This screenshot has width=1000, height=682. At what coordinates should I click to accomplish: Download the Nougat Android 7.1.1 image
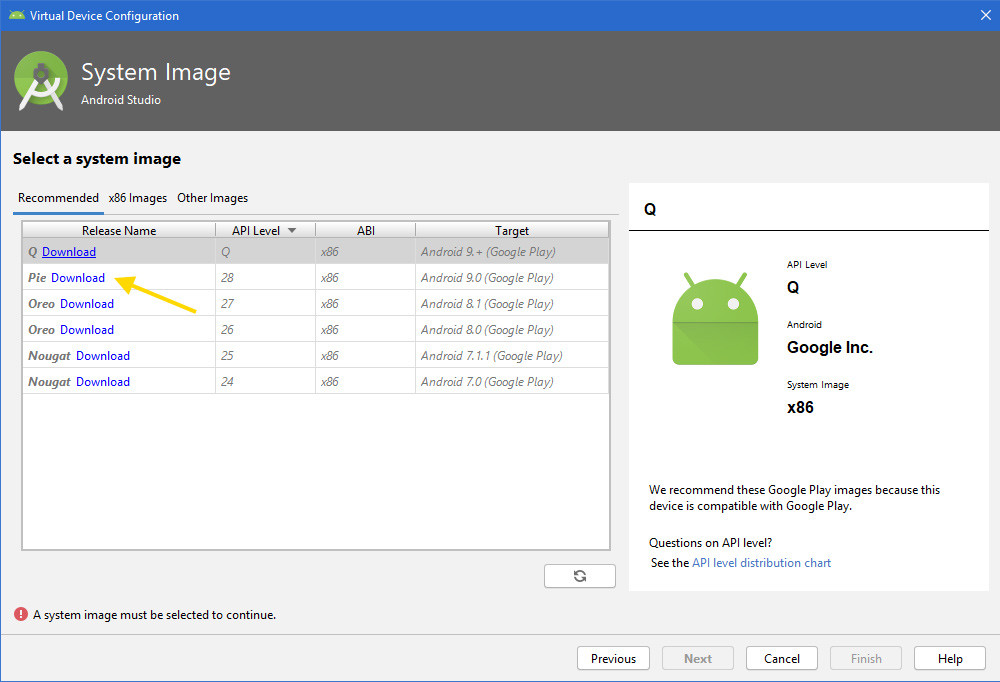click(x=103, y=355)
